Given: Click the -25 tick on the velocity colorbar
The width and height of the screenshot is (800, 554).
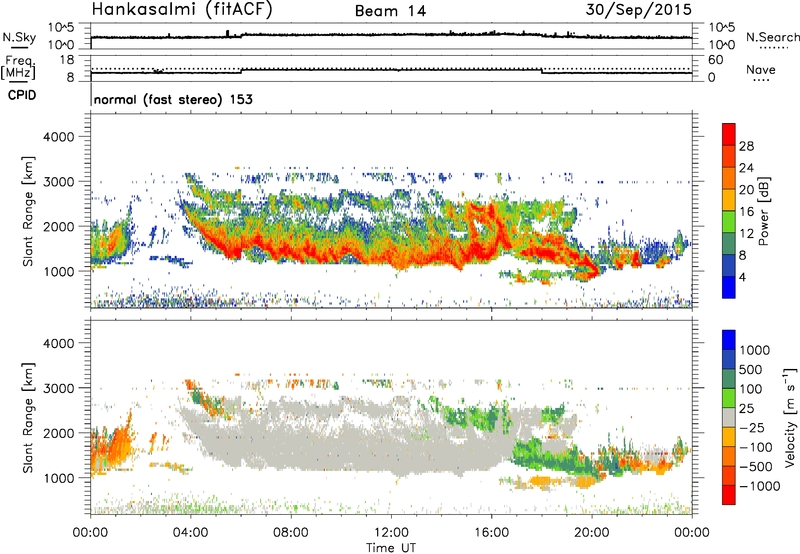Looking at the screenshot, I should tap(752, 427).
